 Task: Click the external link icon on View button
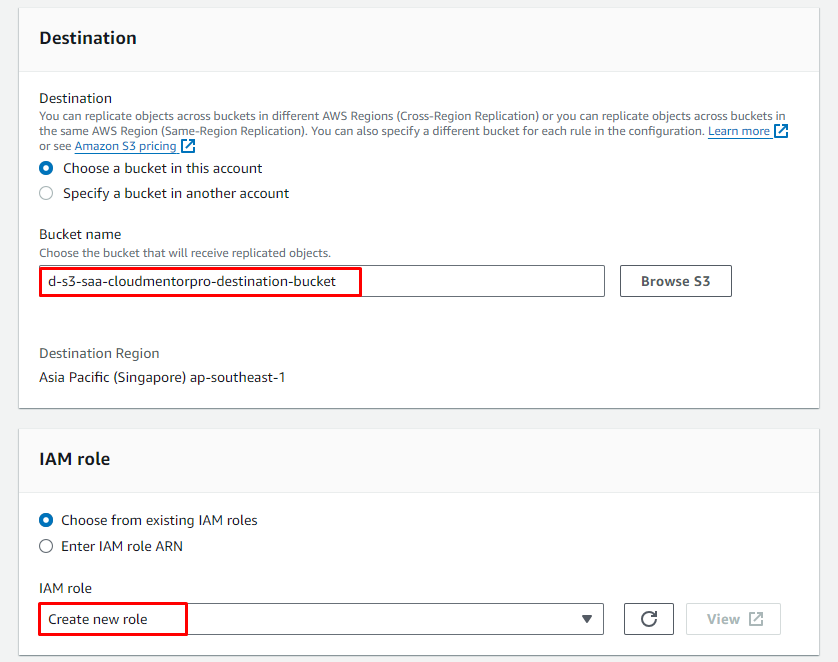click(756, 619)
